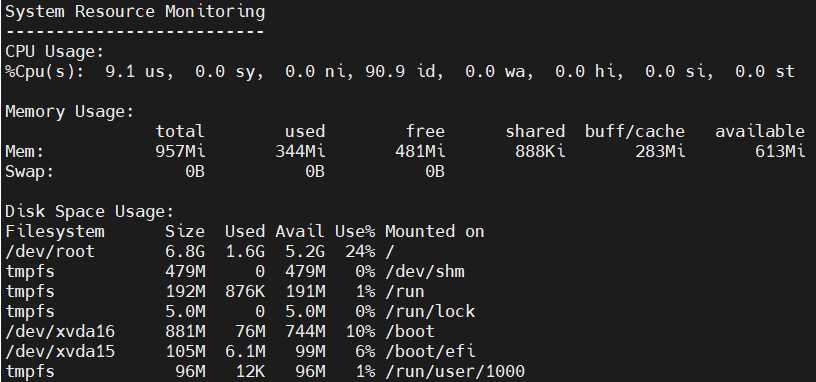
Task: Click the System Resource Monitoring title text
Action: pos(135,12)
